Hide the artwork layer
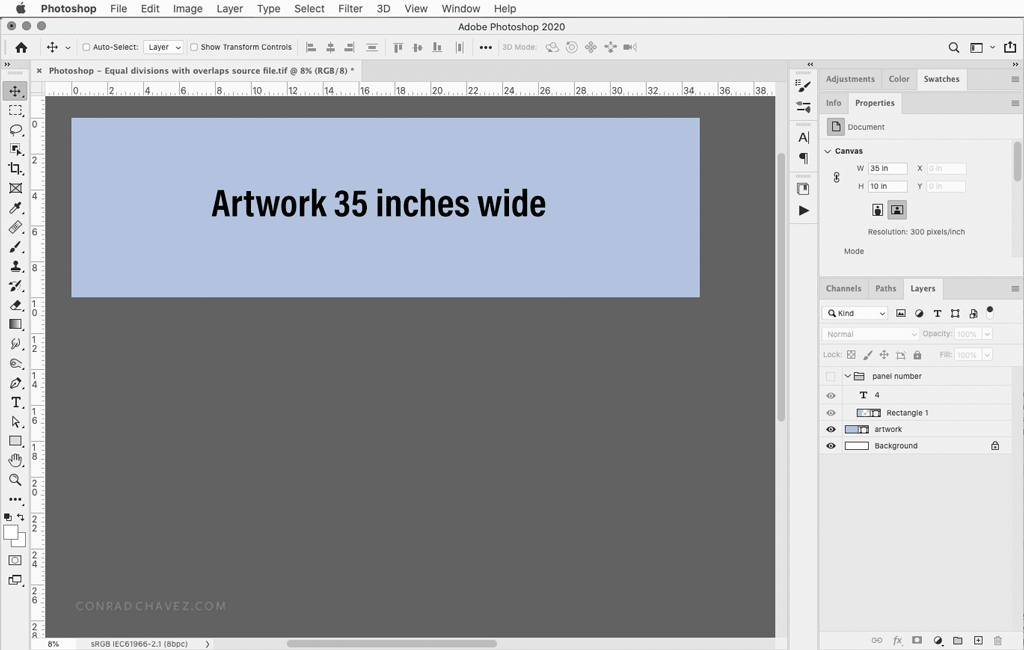The height and width of the screenshot is (650, 1024). tap(831, 429)
